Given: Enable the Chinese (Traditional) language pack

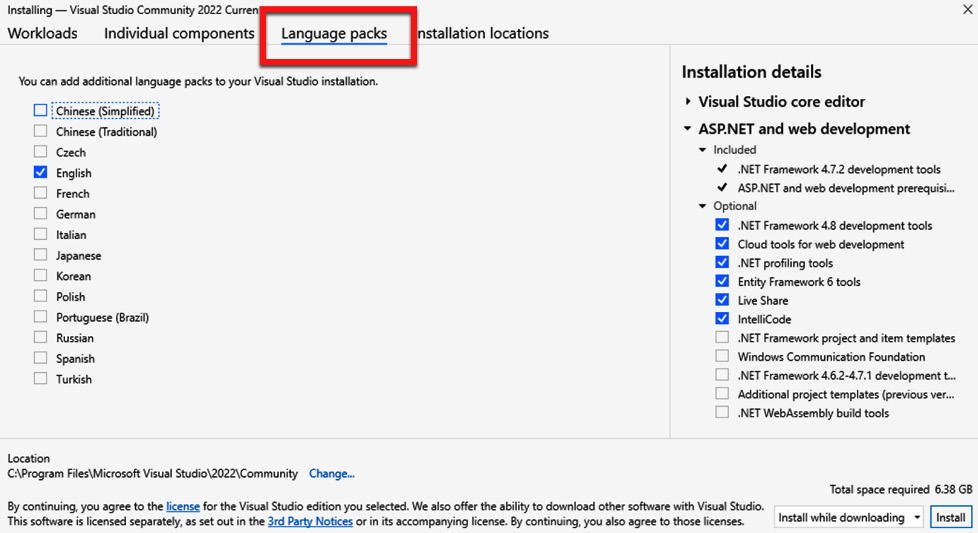Looking at the screenshot, I should coord(41,131).
